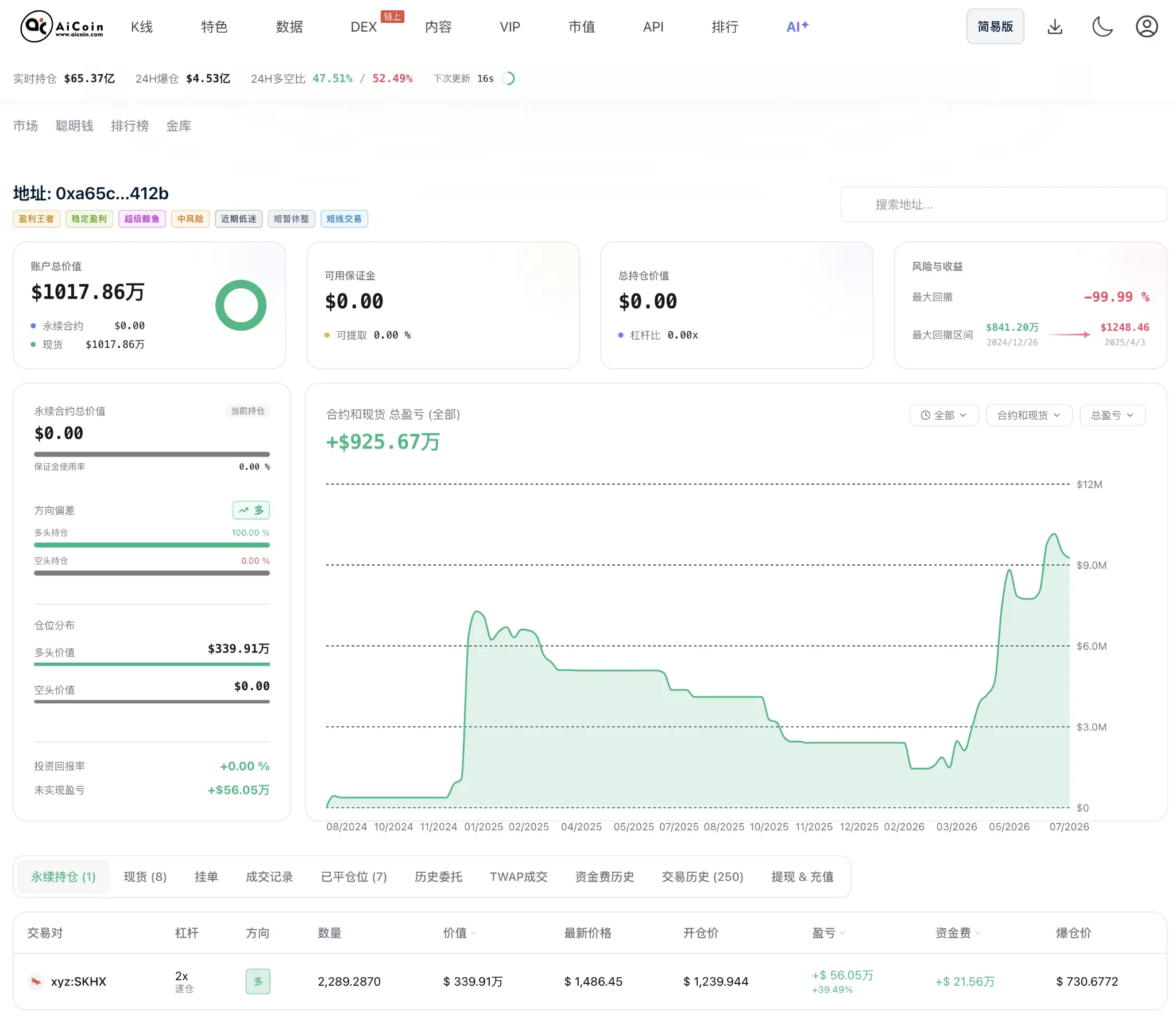Image resolution: width=1176 pixels, height=1029 pixels.
Task: Open the 合约和现货 dropdown
Action: coord(1029,415)
